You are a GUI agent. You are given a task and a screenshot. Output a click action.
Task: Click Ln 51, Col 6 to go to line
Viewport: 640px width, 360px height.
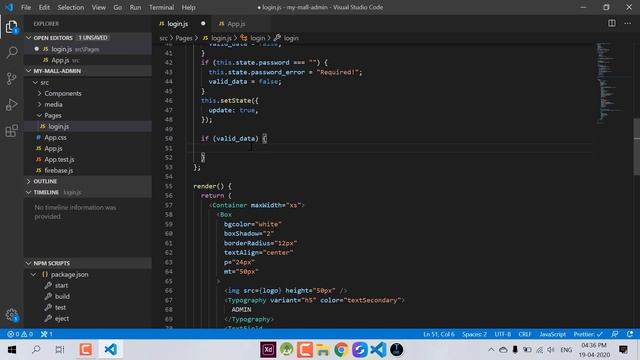pos(438,334)
